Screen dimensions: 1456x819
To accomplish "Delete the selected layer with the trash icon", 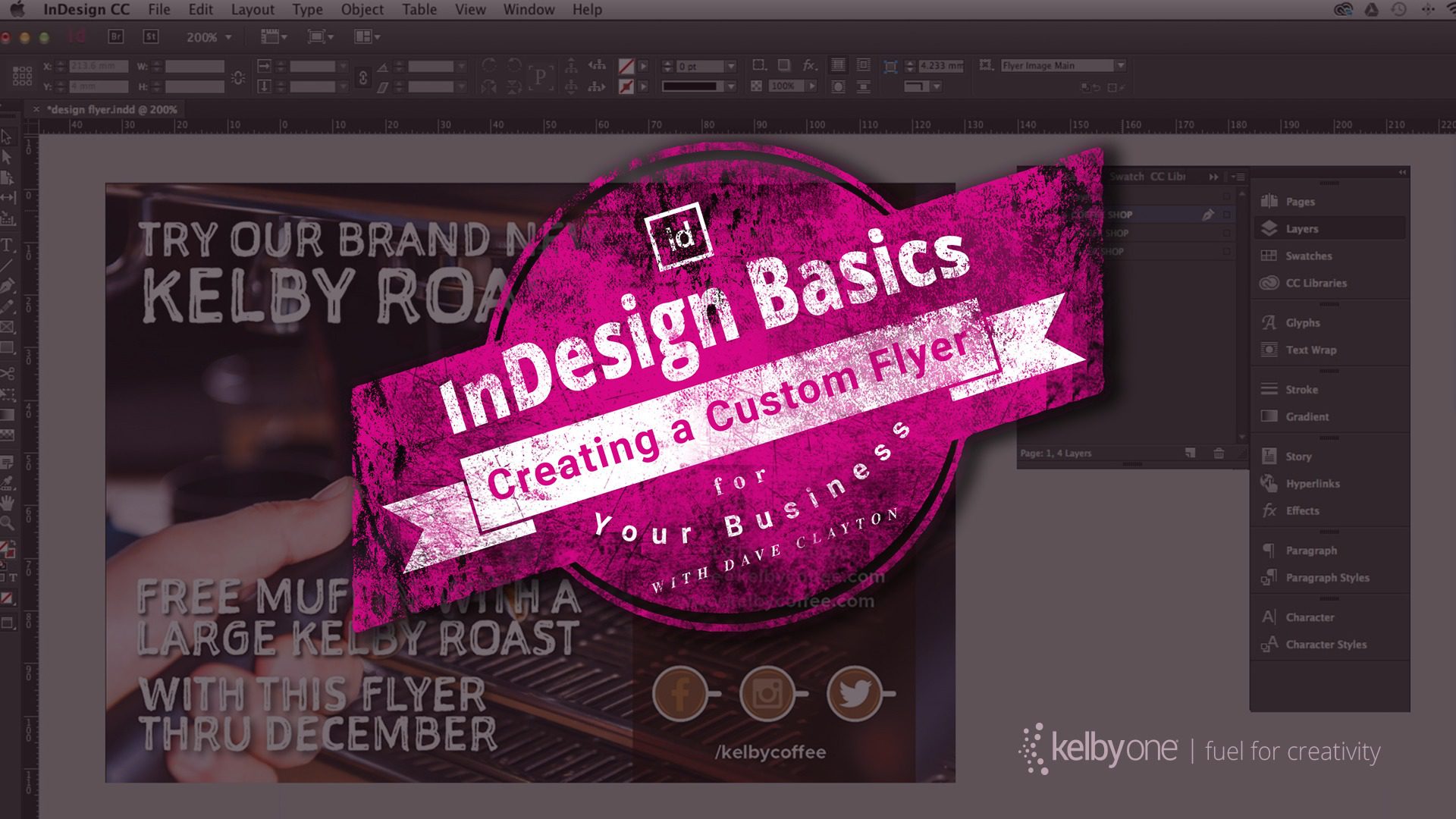I will 1219,453.
